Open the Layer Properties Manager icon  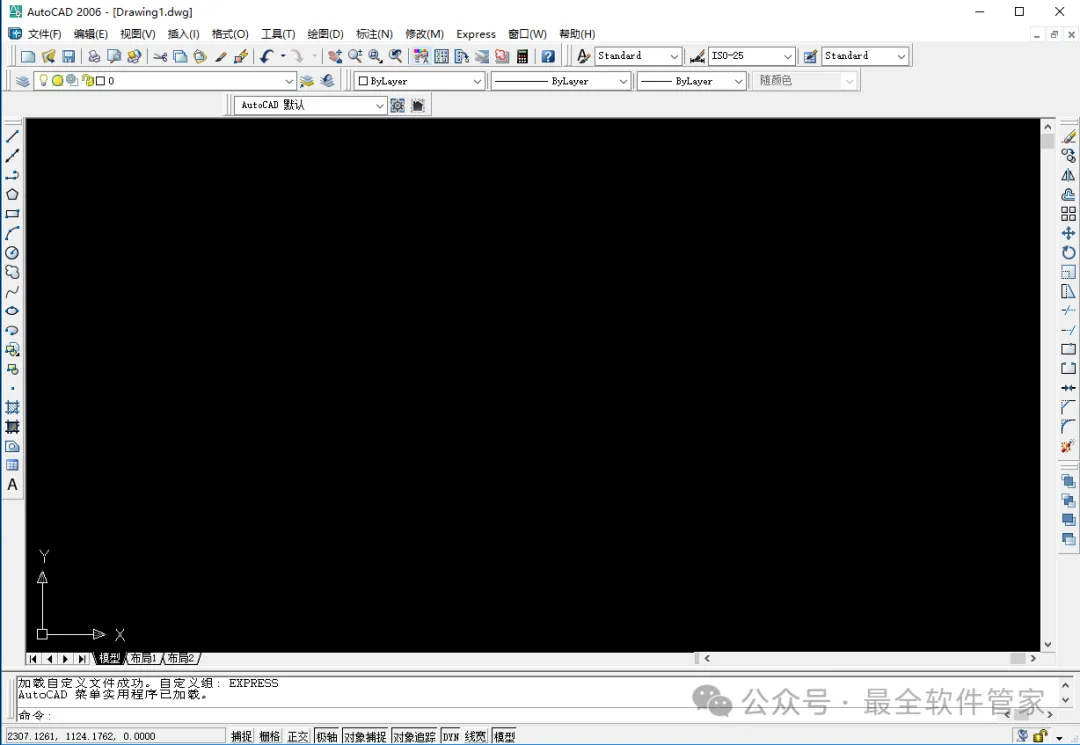click(x=23, y=81)
